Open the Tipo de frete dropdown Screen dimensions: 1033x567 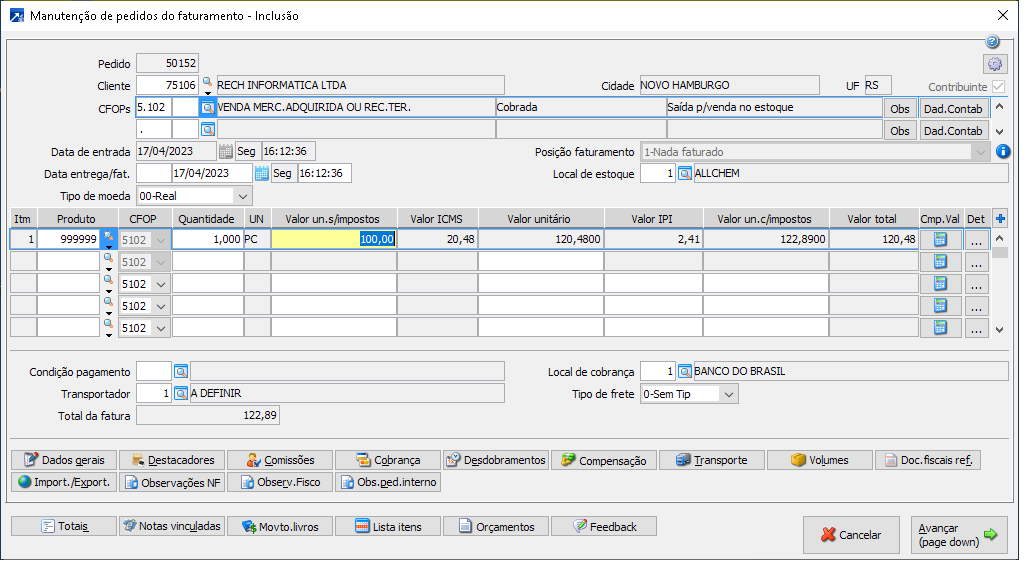coord(728,394)
